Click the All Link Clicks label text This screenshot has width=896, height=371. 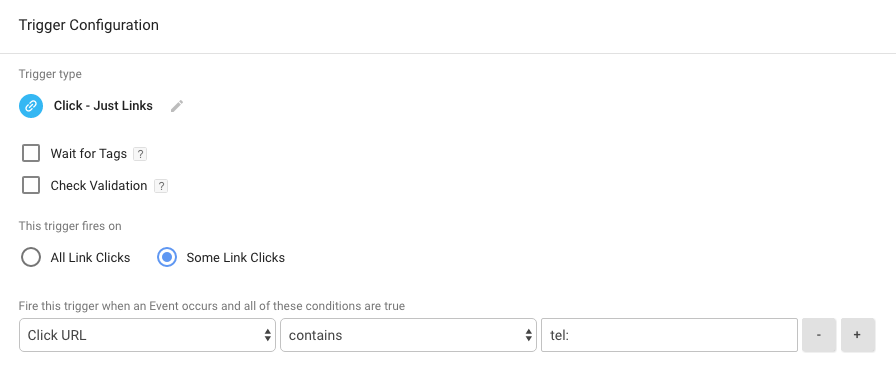click(x=90, y=258)
